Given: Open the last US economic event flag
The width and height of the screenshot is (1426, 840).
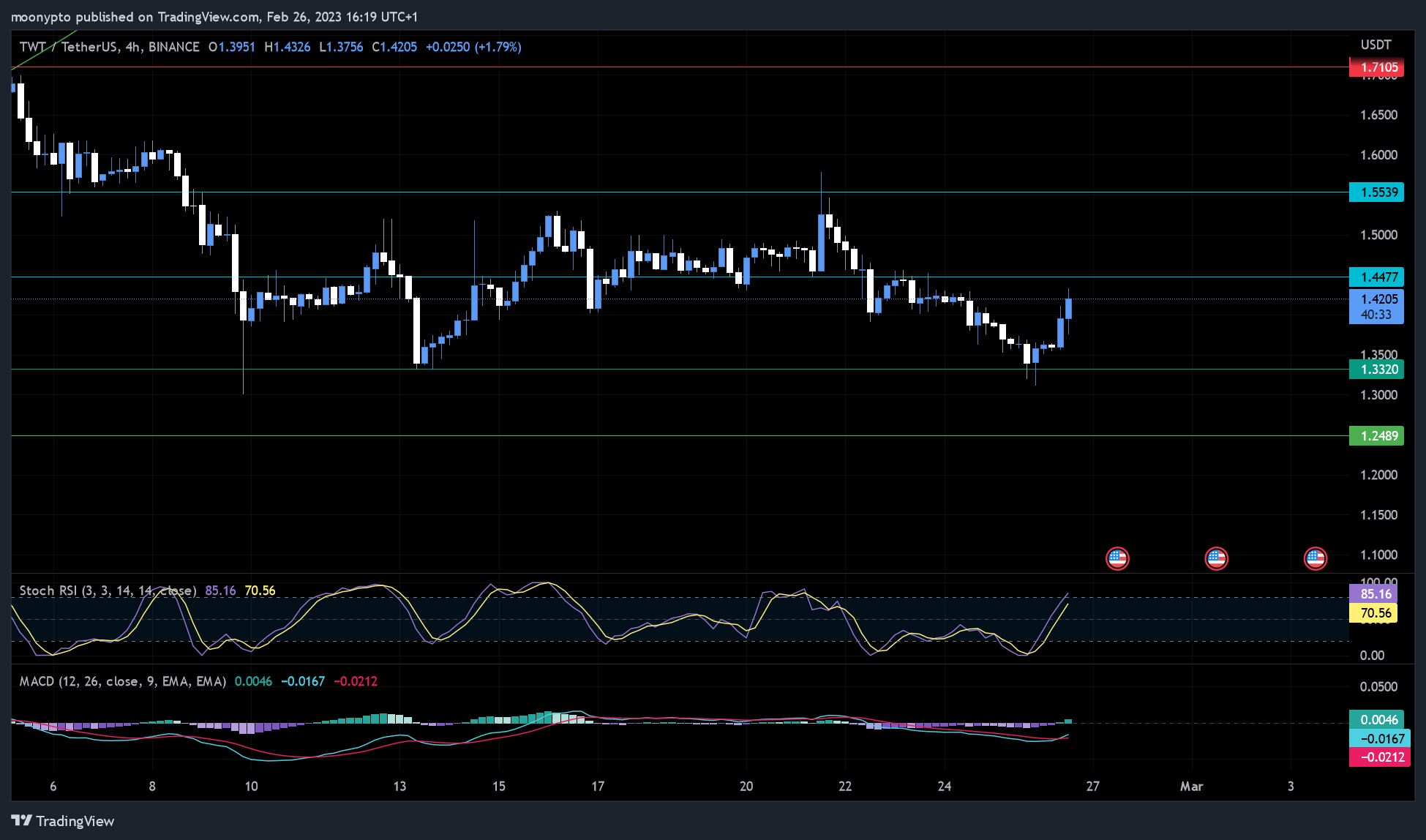Looking at the screenshot, I should tap(1316, 558).
